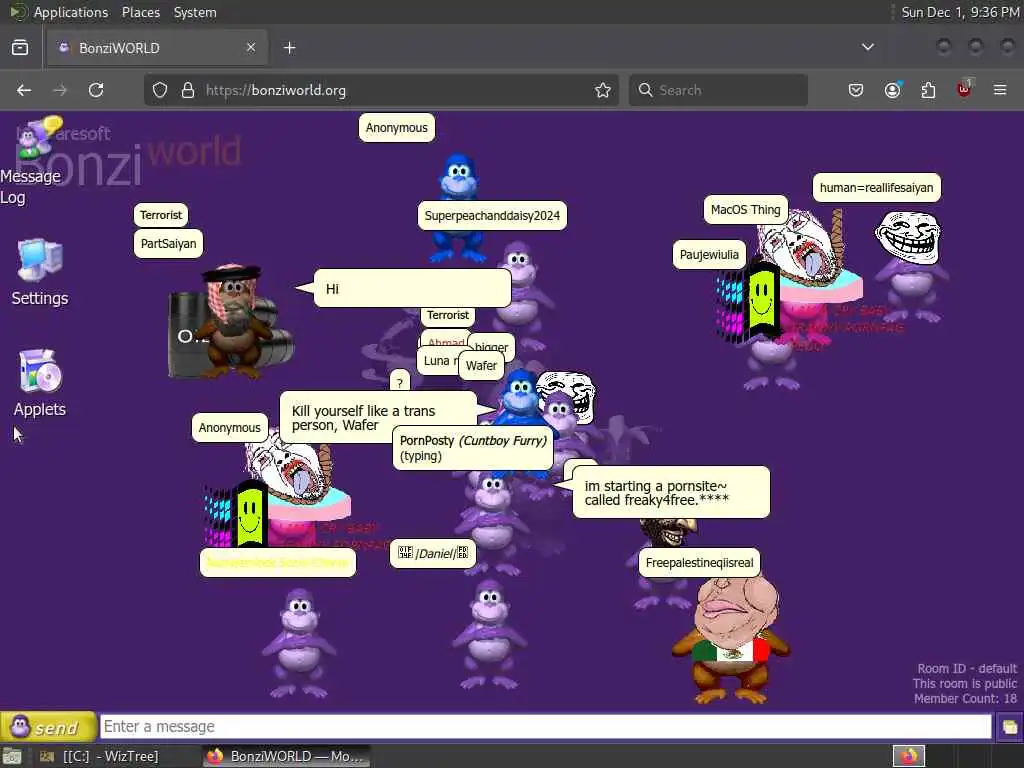Screen dimensions: 1024x768
Task: Open the Firefox account icon
Action: pyautogui.click(x=892, y=90)
